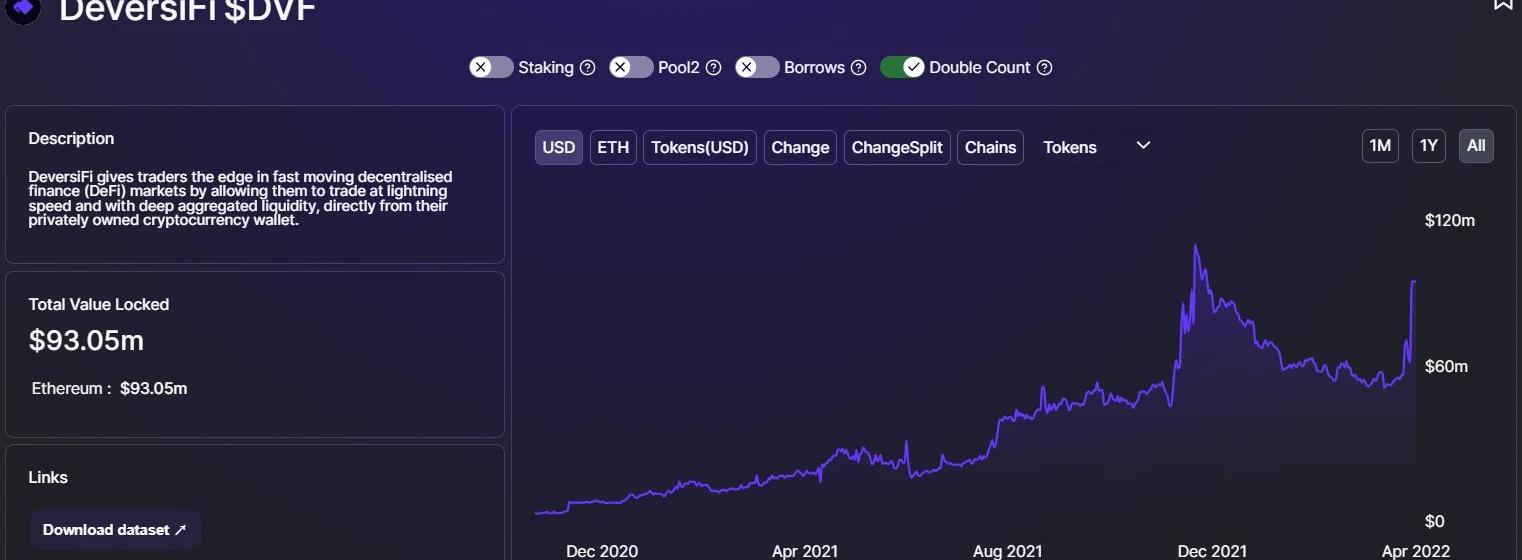Viewport: 1522px width, 560px height.
Task: Switch to the Change chart
Action: click(x=800, y=147)
